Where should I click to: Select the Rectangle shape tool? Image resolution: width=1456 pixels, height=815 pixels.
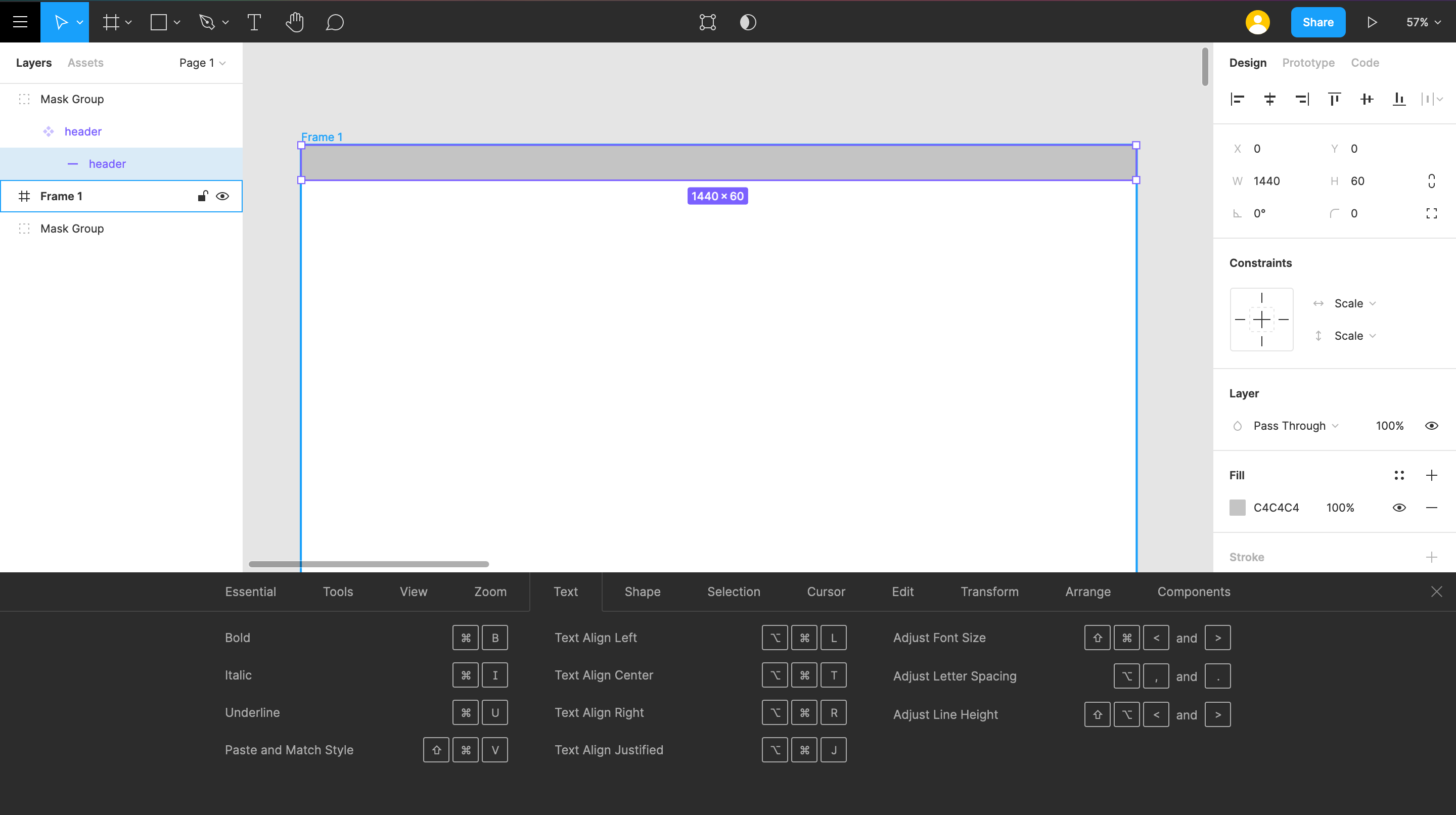[158, 22]
